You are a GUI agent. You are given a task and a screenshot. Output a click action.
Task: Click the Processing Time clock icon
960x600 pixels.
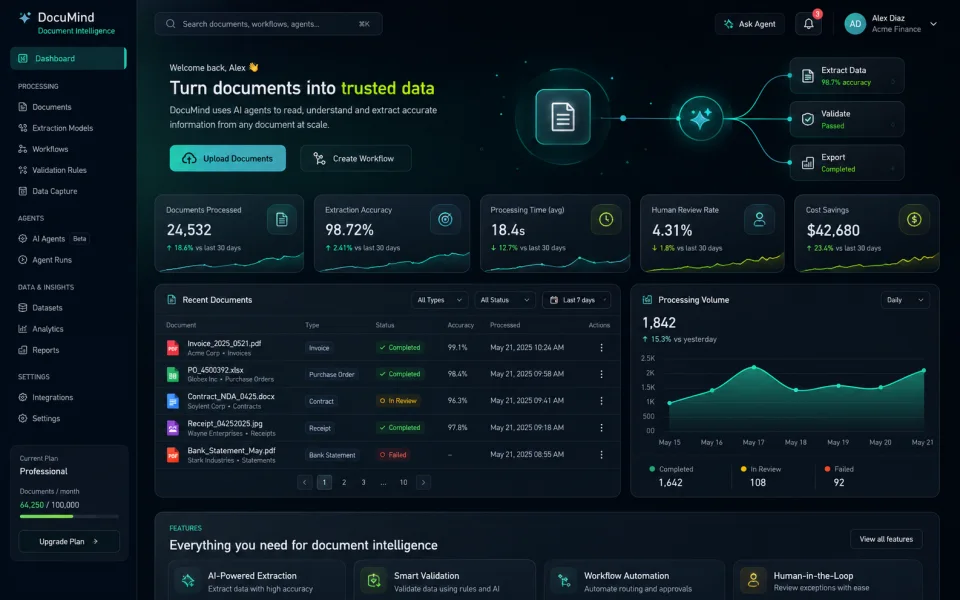pyautogui.click(x=606, y=219)
